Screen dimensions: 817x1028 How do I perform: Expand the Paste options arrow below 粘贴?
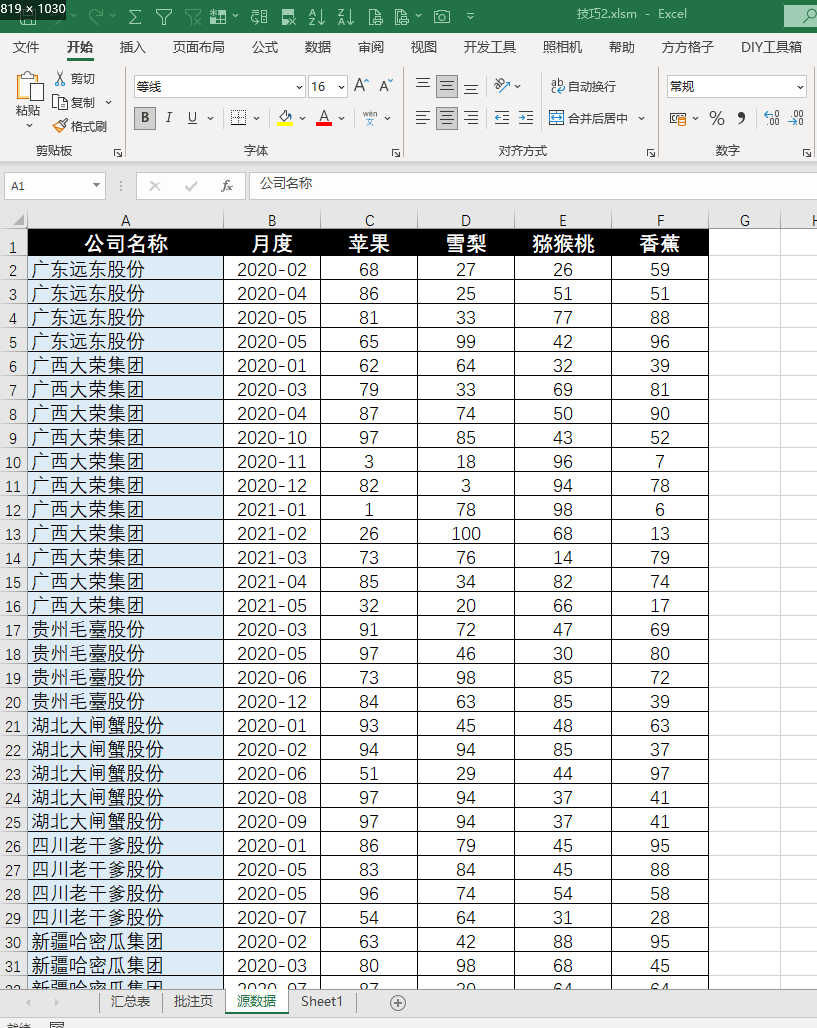click(29, 126)
